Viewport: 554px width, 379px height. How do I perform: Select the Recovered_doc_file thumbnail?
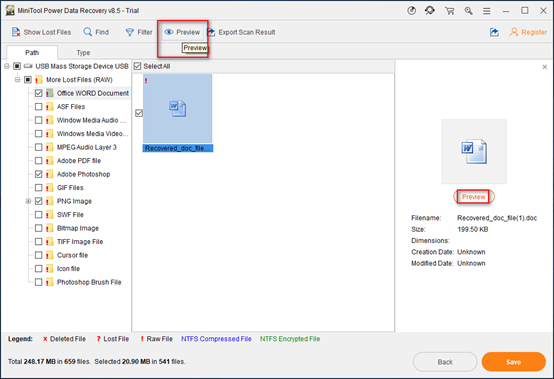pyautogui.click(x=177, y=113)
